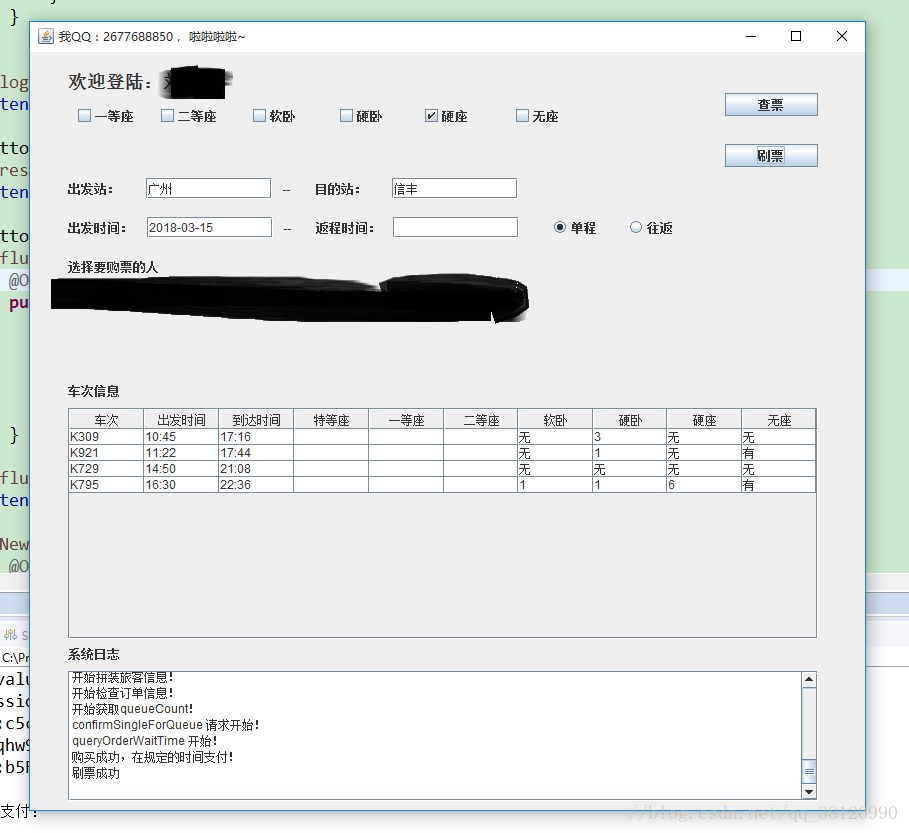909x833 pixels.
Task: Click the 到达时间 column header
Action: coord(256,420)
